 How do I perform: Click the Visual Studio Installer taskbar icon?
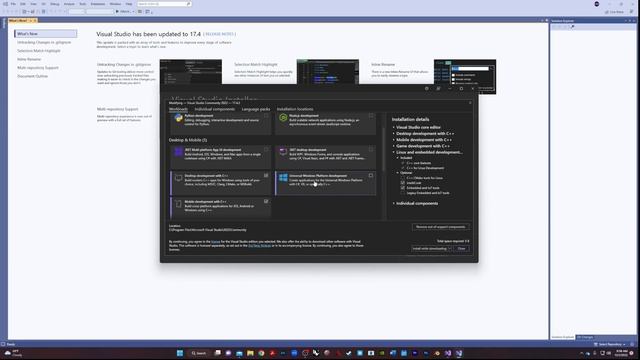click(459, 353)
